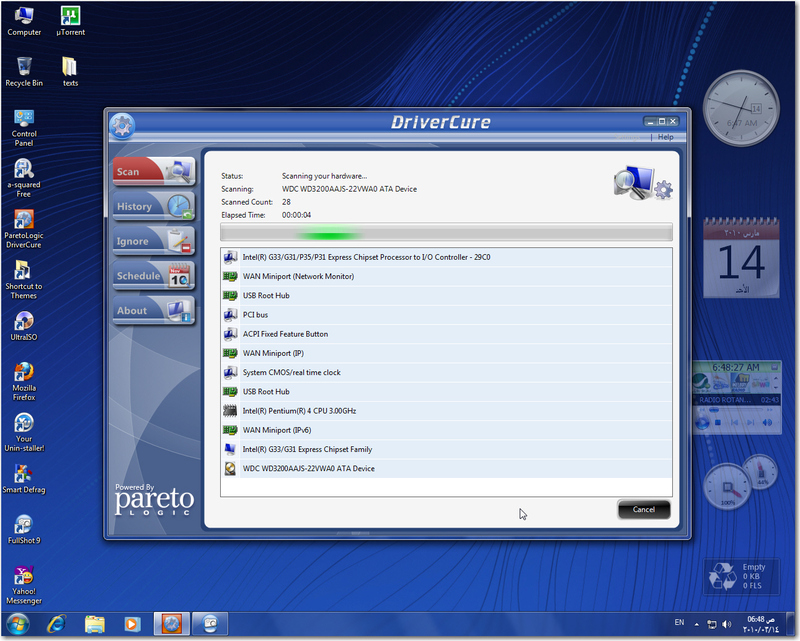
Task: Switch to the FullShot taskbar button
Action: coord(210,625)
